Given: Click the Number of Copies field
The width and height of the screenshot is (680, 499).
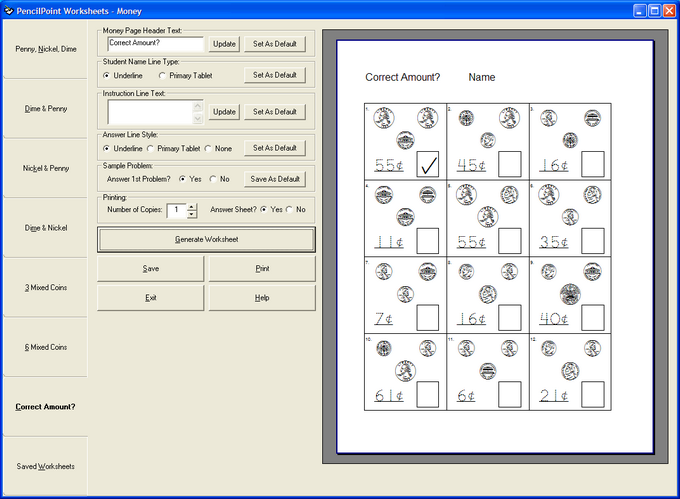Looking at the screenshot, I should point(176,210).
